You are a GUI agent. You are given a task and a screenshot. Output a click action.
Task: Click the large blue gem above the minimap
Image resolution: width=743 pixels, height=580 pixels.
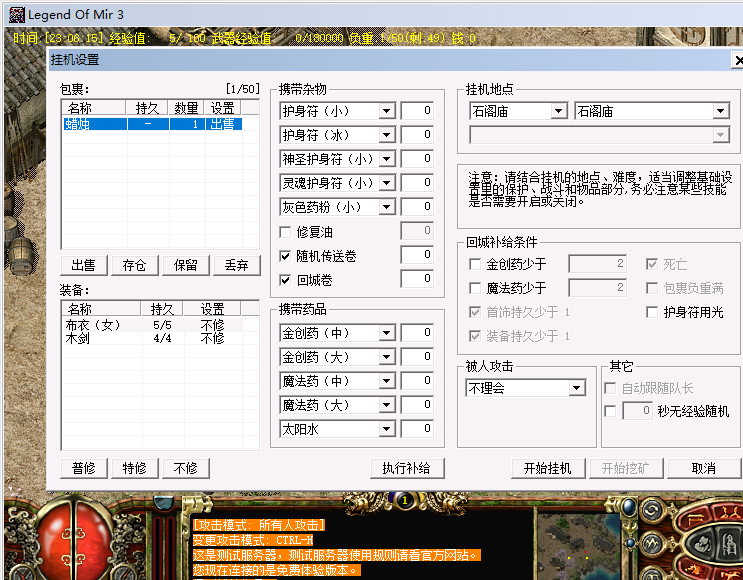629,507
